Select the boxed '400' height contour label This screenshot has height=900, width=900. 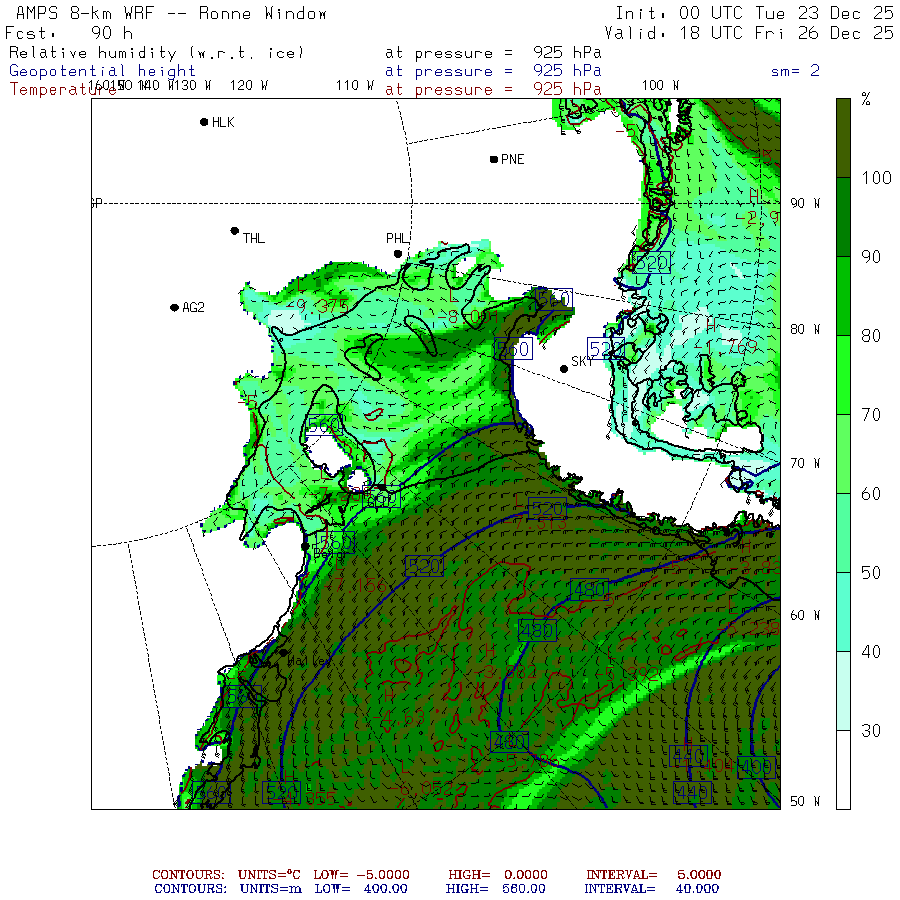pos(757,767)
